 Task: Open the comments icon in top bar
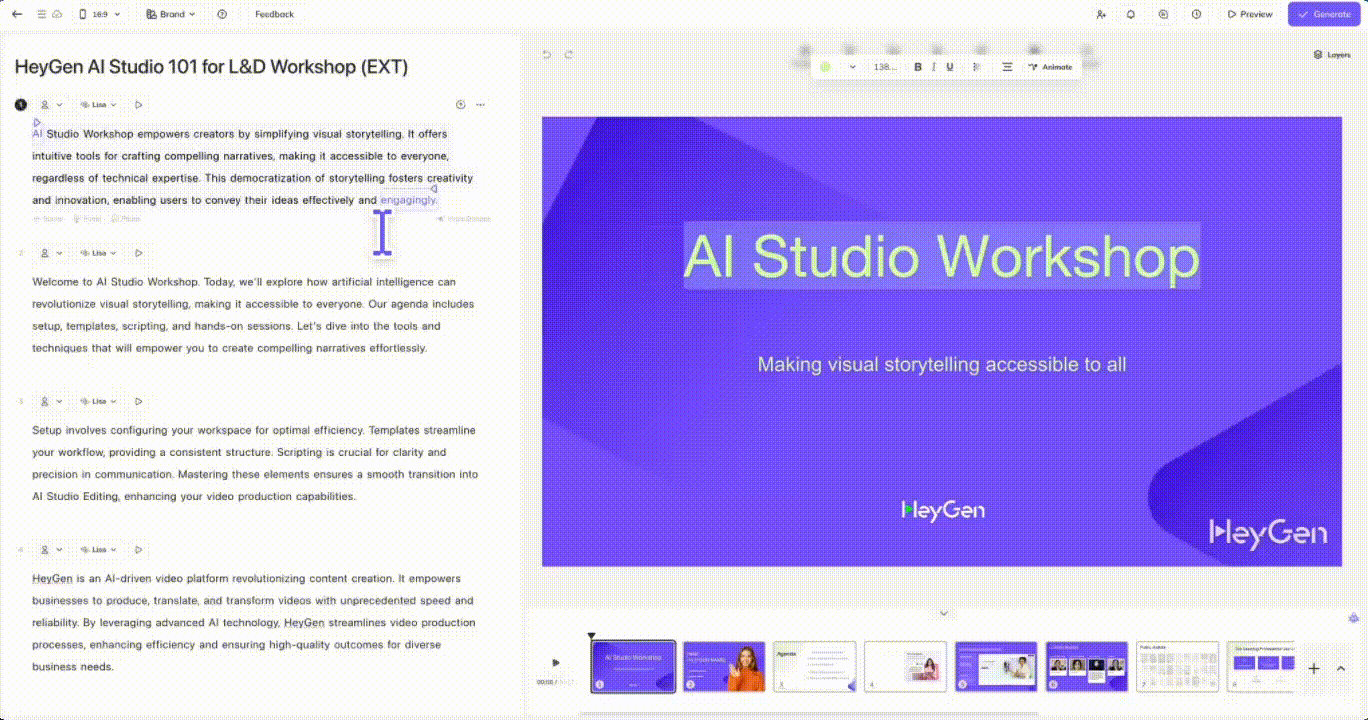(x=1163, y=14)
